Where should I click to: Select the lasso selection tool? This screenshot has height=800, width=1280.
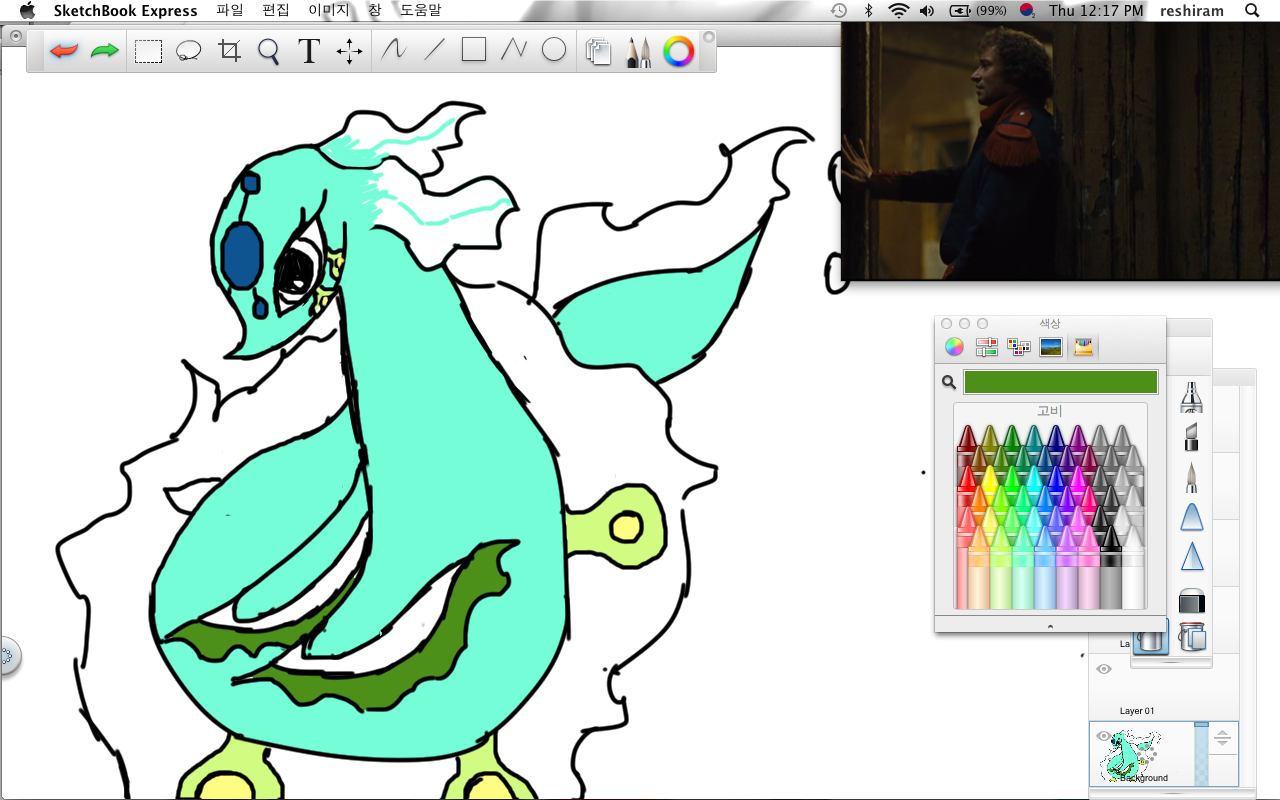[188, 51]
